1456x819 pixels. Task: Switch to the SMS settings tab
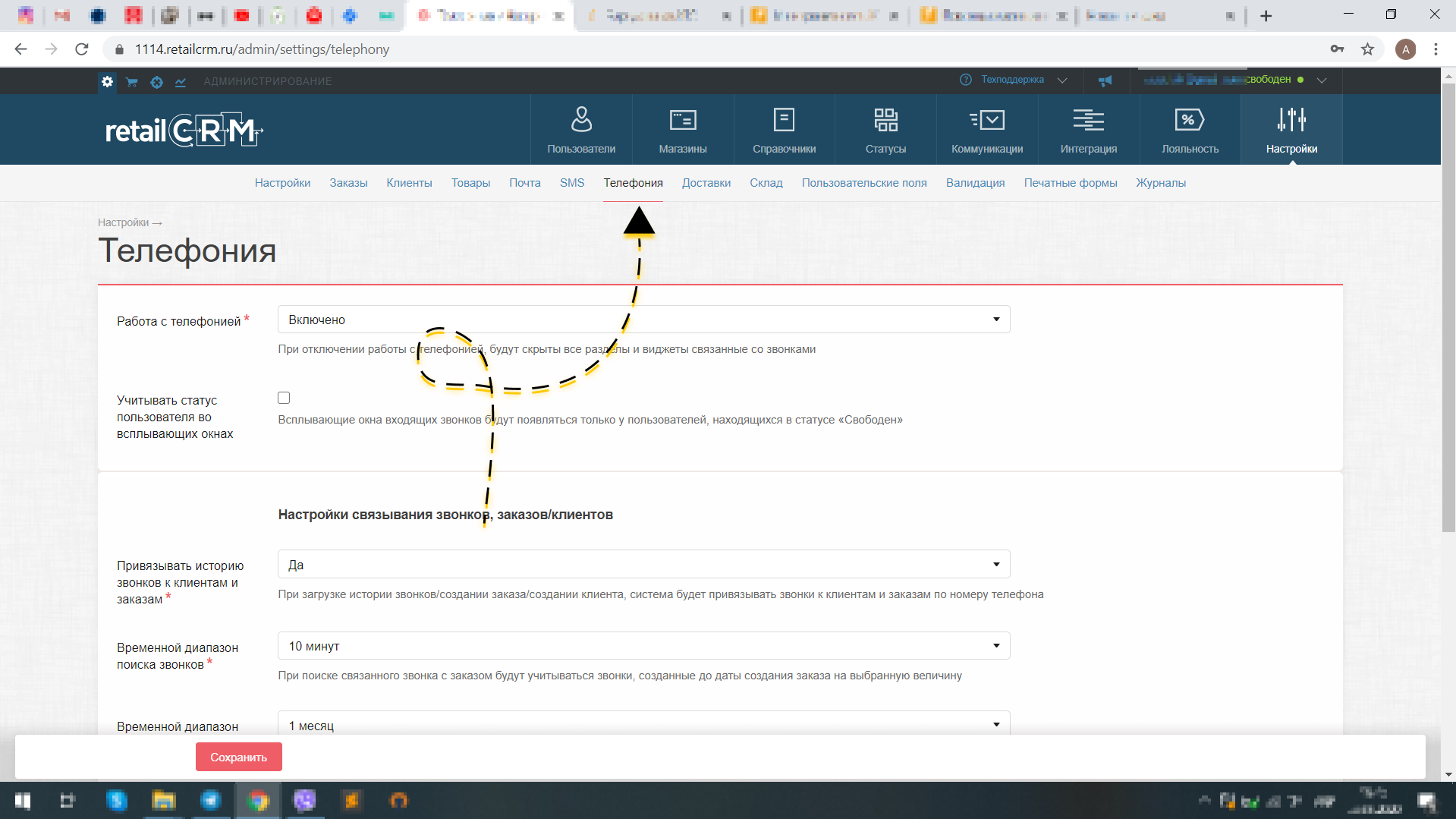[573, 183]
